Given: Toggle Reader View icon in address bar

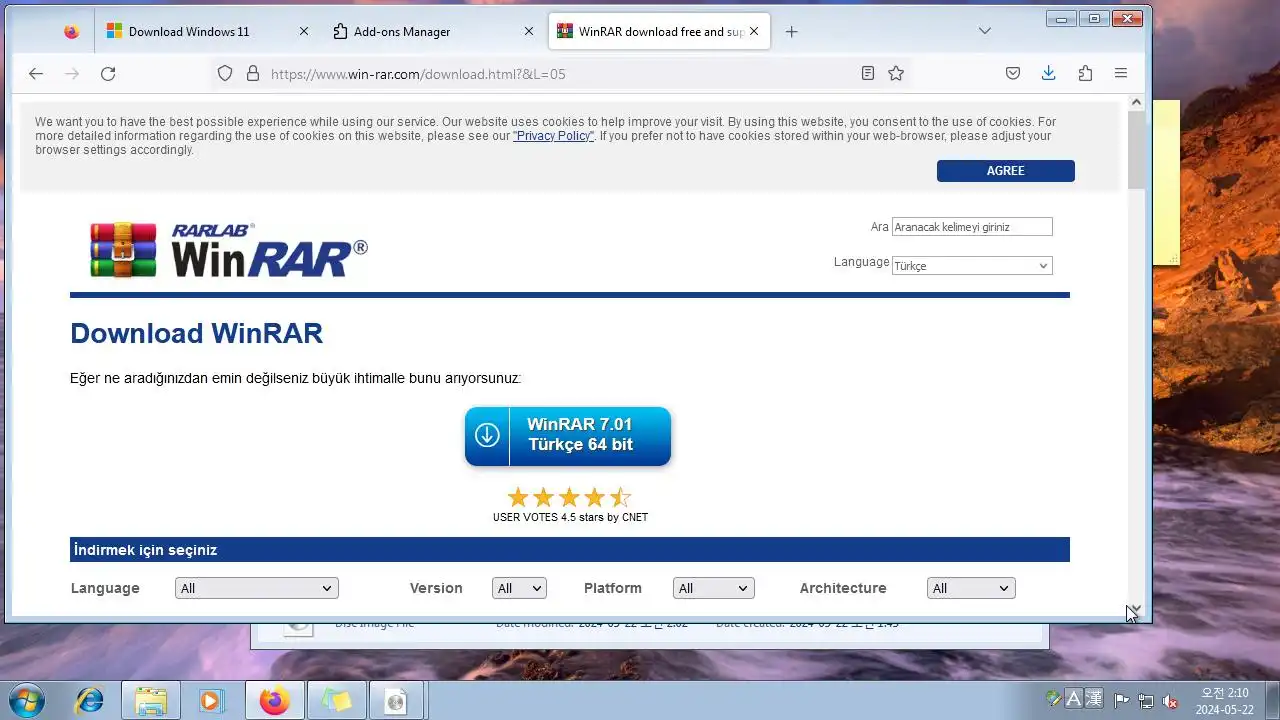Looking at the screenshot, I should [x=868, y=74].
